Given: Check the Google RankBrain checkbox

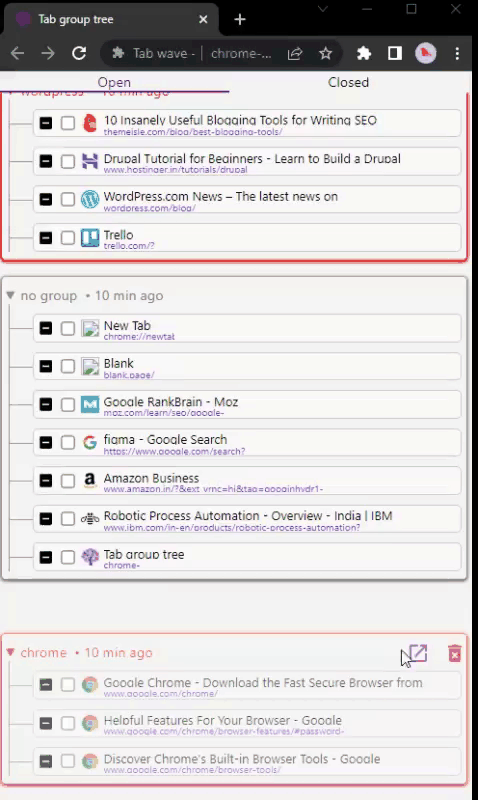Looking at the screenshot, I should coord(68,405).
